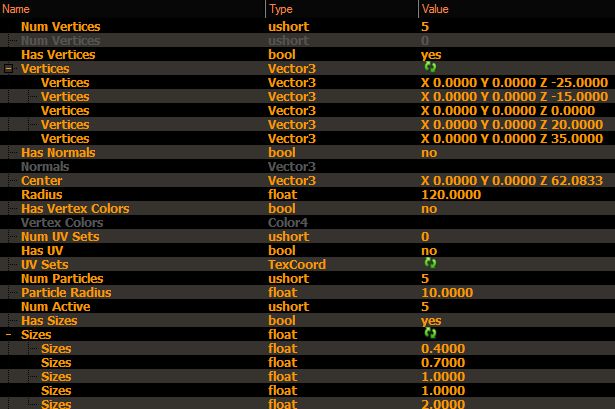Click the Type column header
This screenshot has height=409, width=615.
click(281, 9)
